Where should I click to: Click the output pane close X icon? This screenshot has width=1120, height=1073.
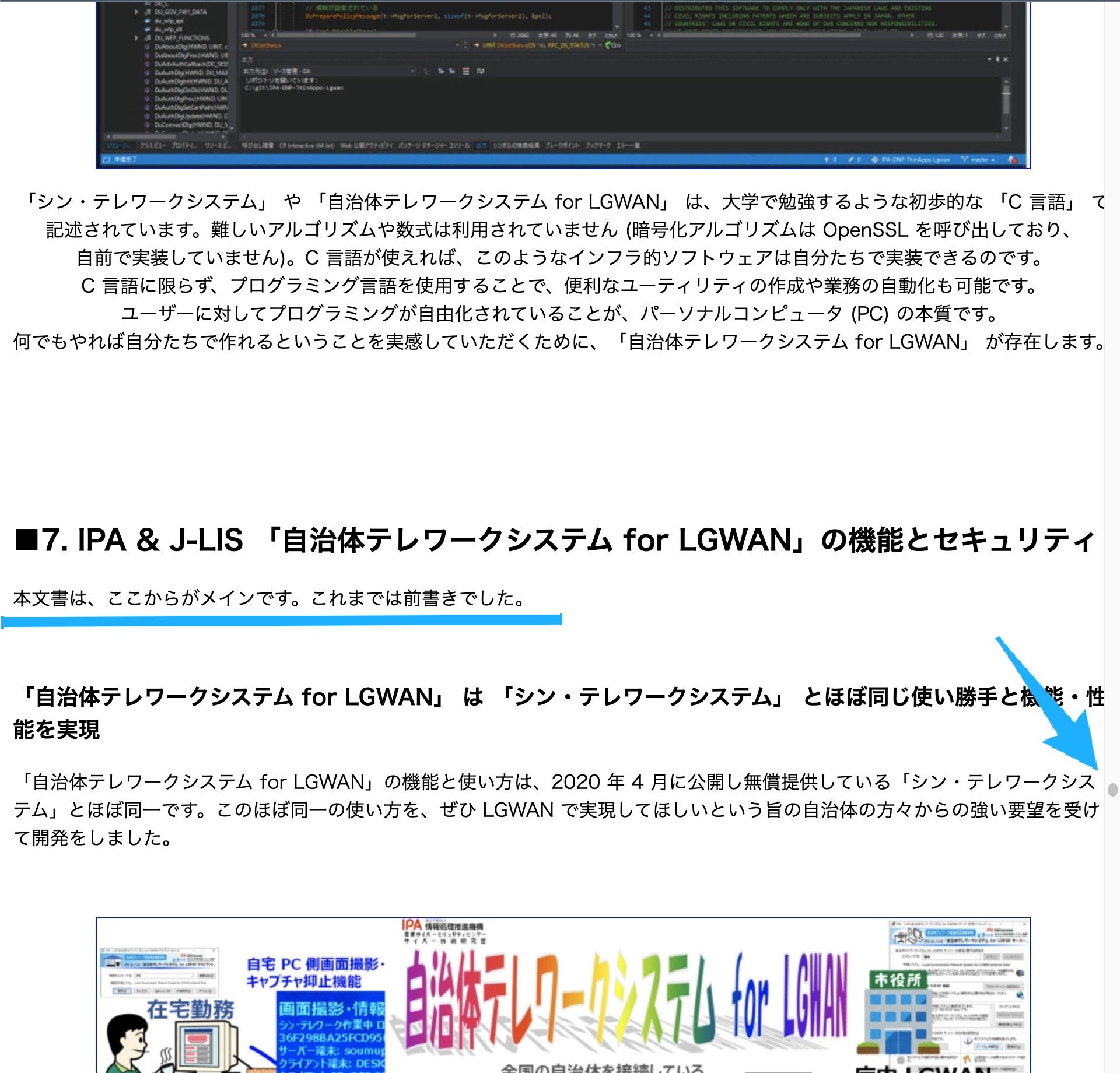click(x=1006, y=59)
